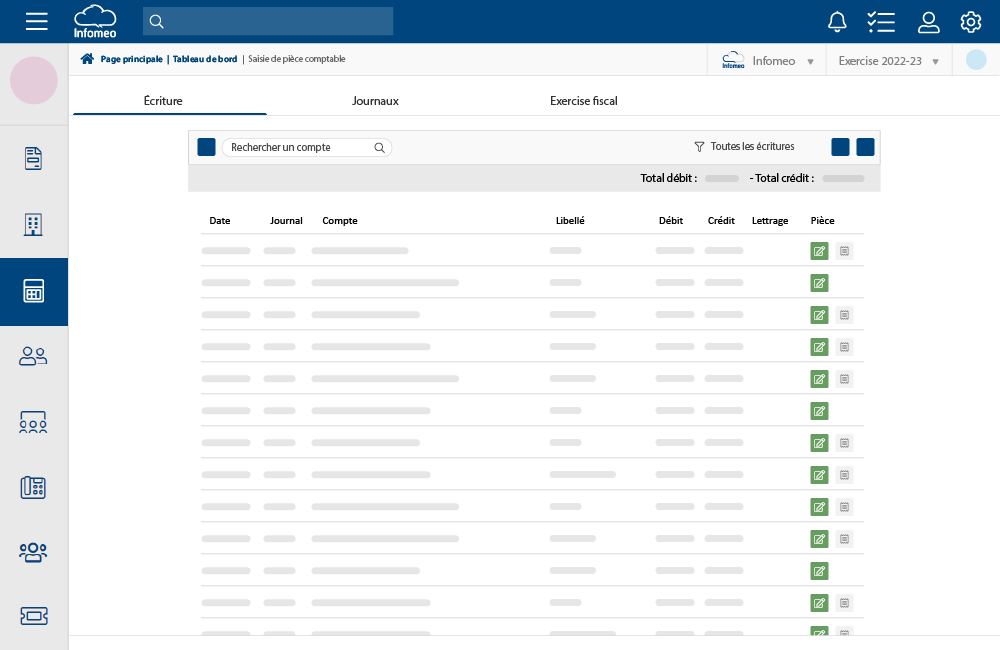Open the settings gear
Screen dimensions: 1000x650
coord(970,21)
